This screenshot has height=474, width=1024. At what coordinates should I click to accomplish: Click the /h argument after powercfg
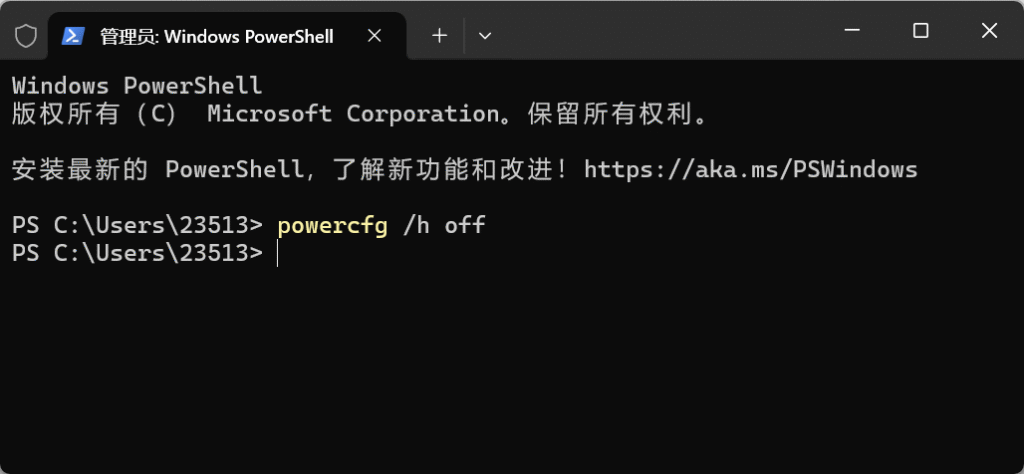point(416,225)
